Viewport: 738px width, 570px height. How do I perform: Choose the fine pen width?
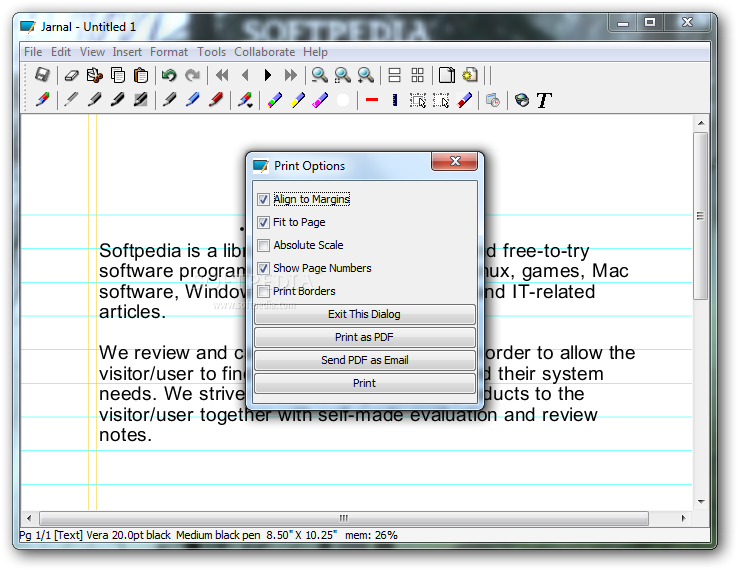[71, 100]
